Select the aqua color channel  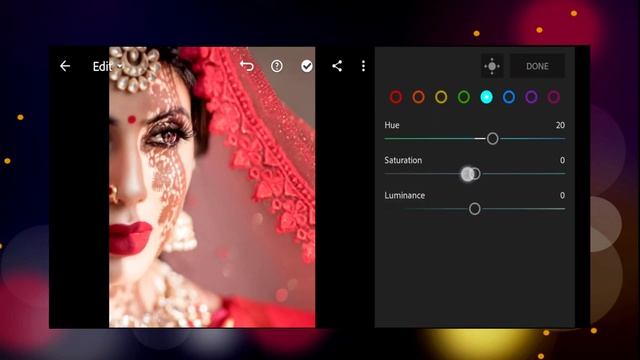coord(486,97)
